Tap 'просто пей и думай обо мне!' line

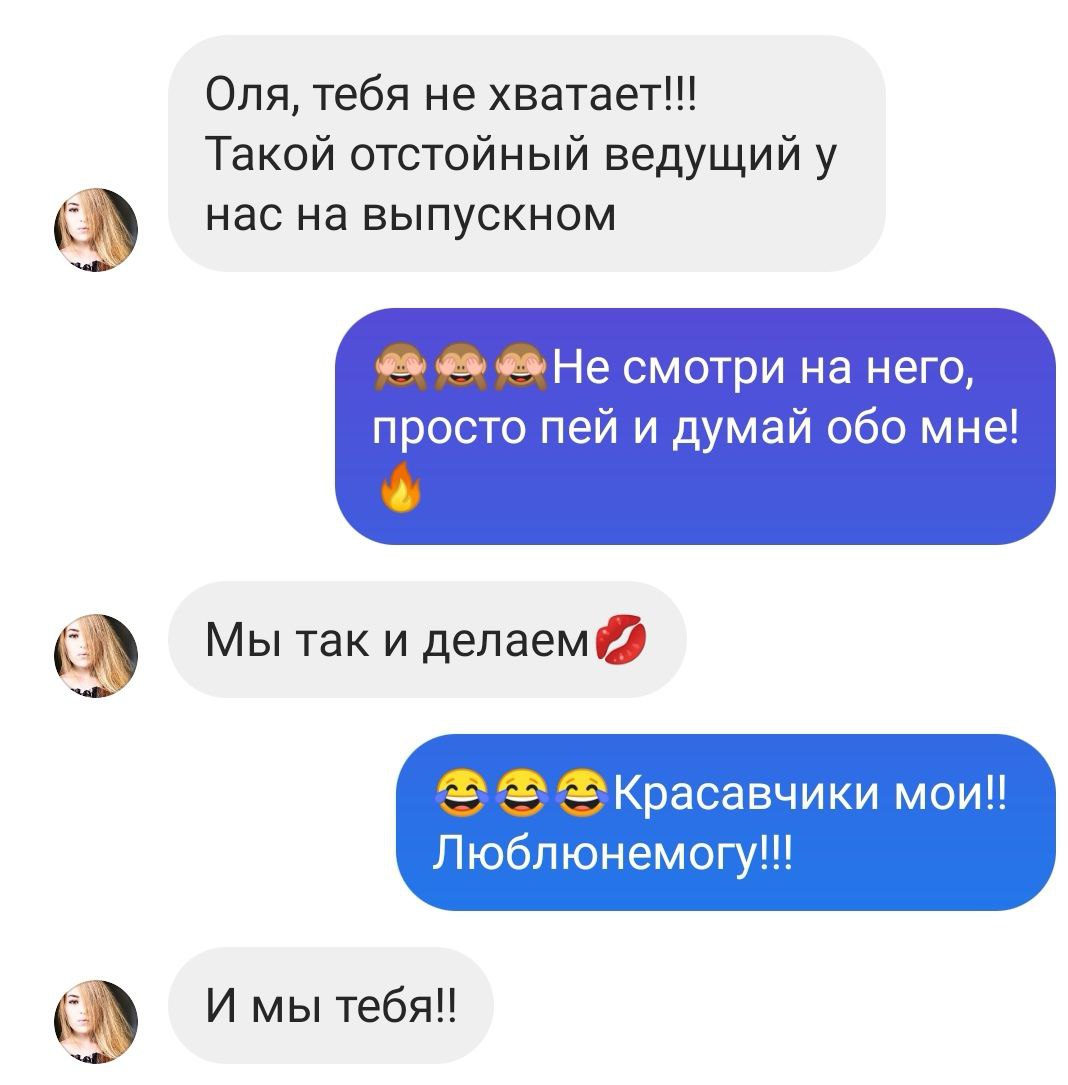coord(696,428)
